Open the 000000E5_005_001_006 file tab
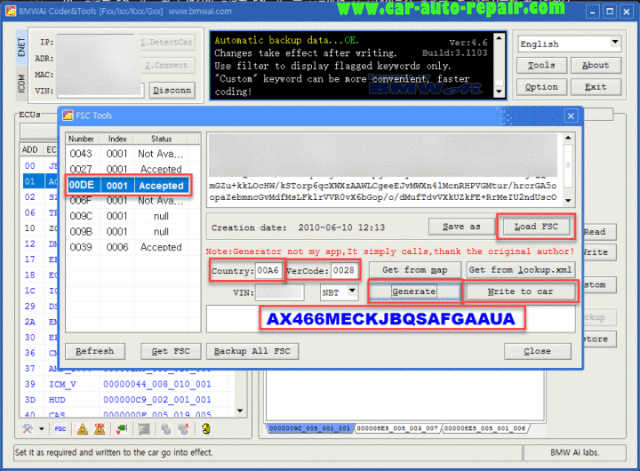This screenshot has width=640, height=471. tap(485, 428)
